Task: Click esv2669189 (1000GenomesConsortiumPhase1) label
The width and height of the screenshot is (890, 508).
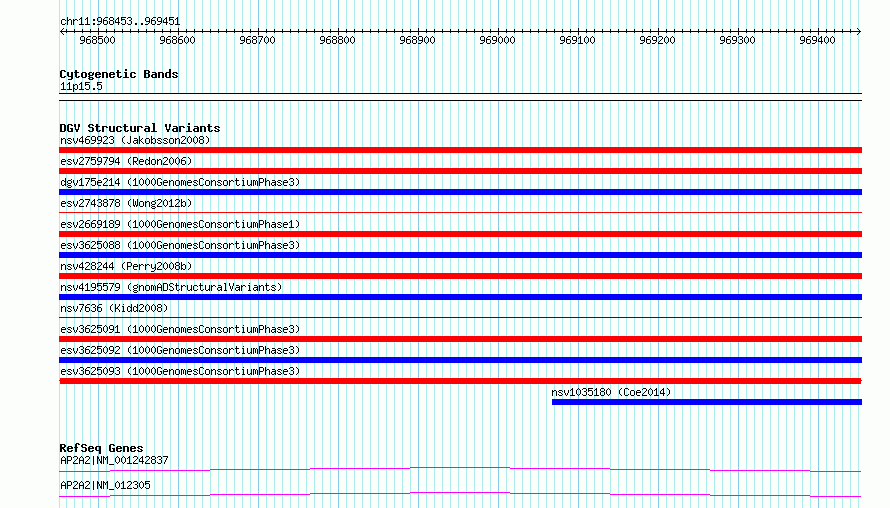Action: (180, 224)
